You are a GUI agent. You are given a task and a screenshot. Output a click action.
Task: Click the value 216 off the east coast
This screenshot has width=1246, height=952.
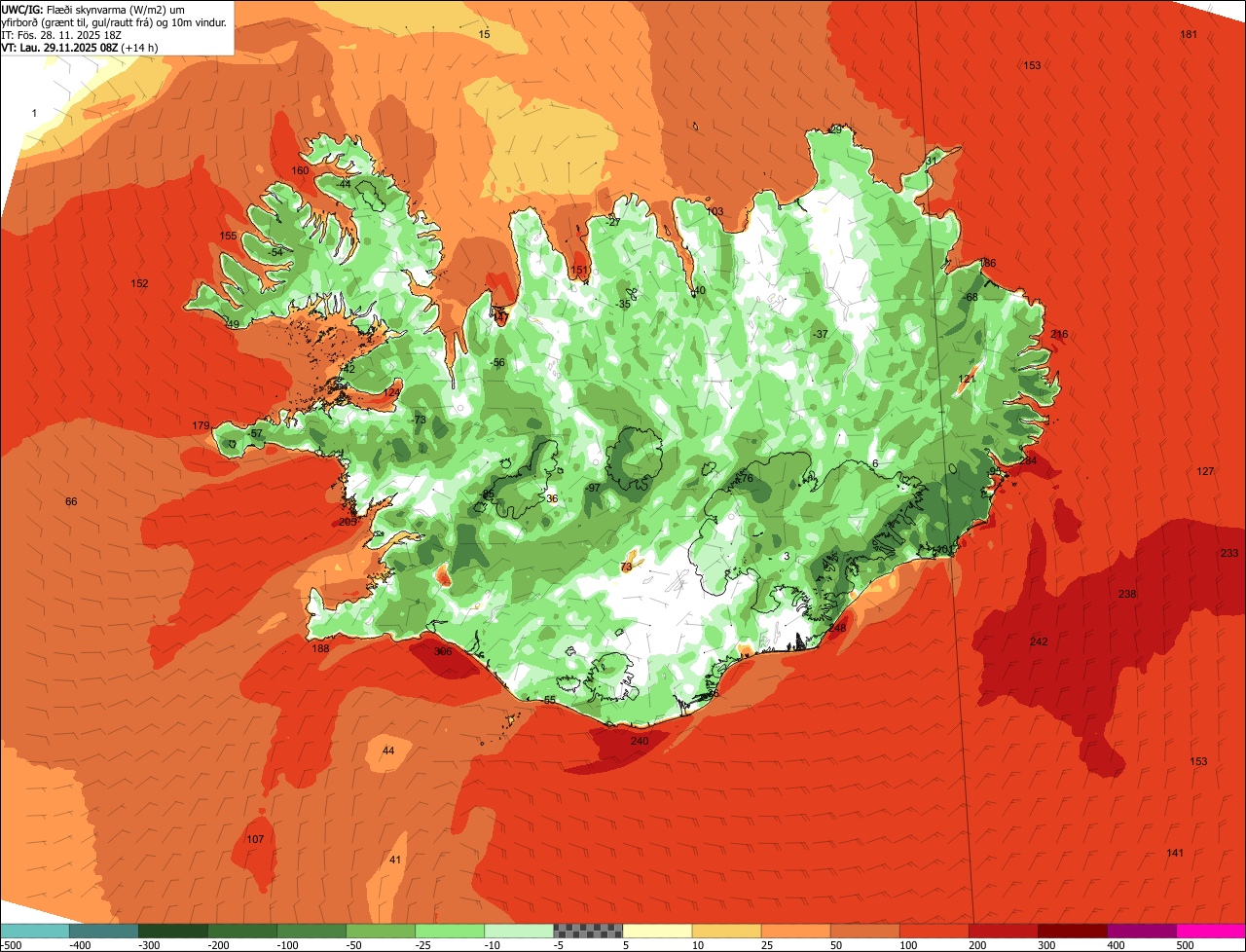(1059, 334)
